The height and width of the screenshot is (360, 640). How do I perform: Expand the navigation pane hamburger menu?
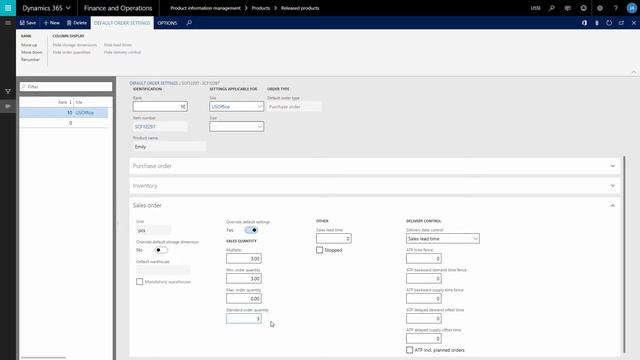[8, 23]
